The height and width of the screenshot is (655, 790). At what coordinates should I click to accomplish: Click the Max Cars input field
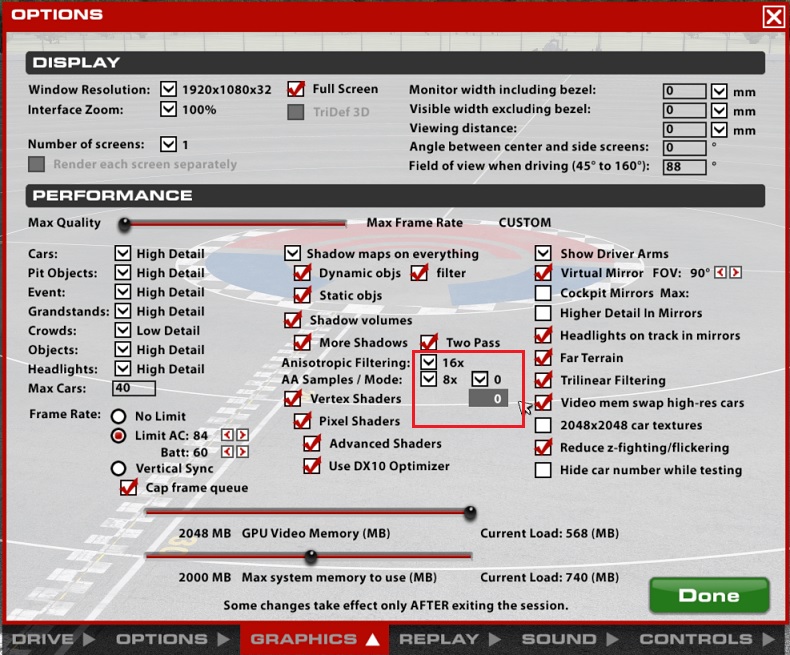coord(136,388)
